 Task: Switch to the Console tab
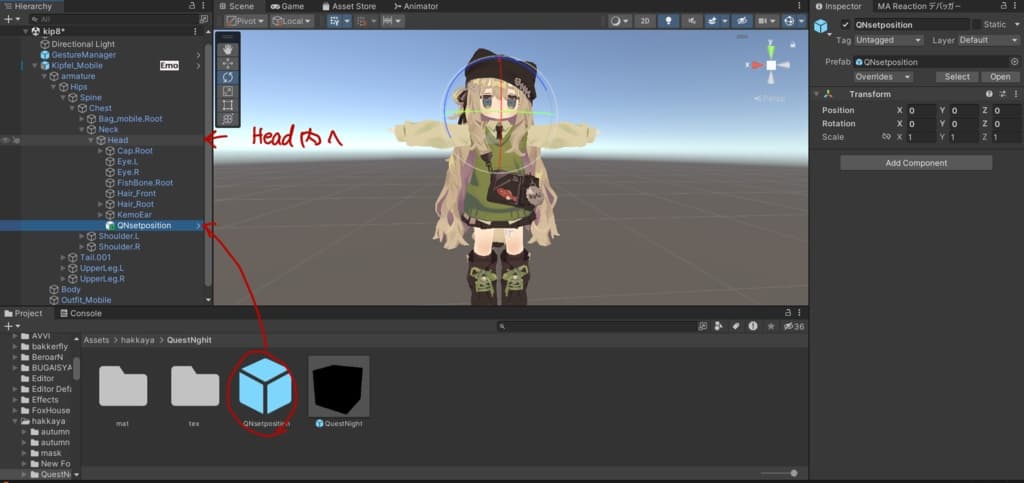tap(80, 313)
